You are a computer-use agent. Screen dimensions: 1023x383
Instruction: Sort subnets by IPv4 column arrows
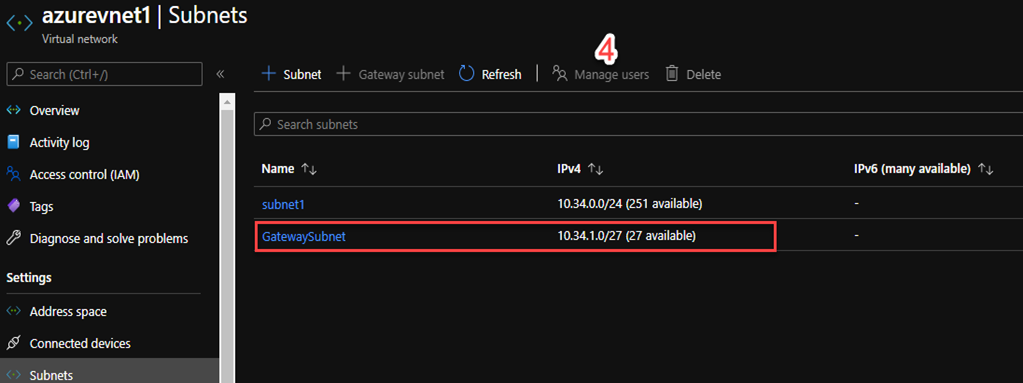click(x=595, y=169)
